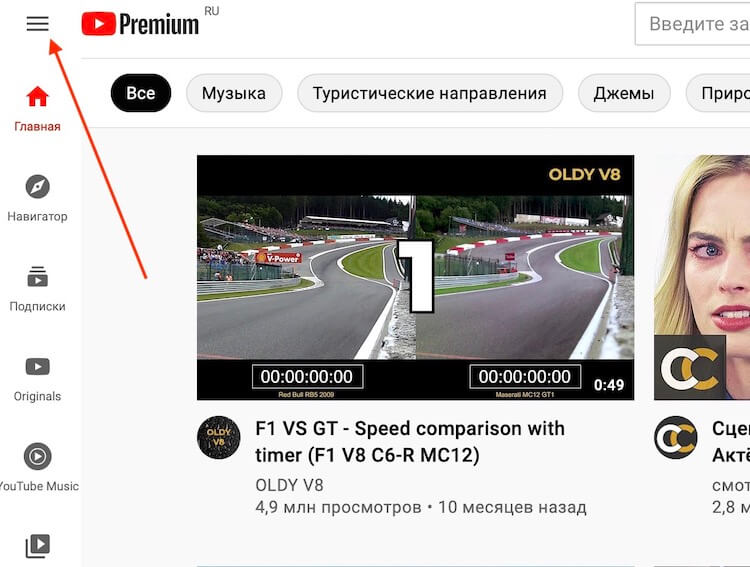Select Туристические направления filter chip
Screen dimensions: 750x567
[x=430, y=93]
